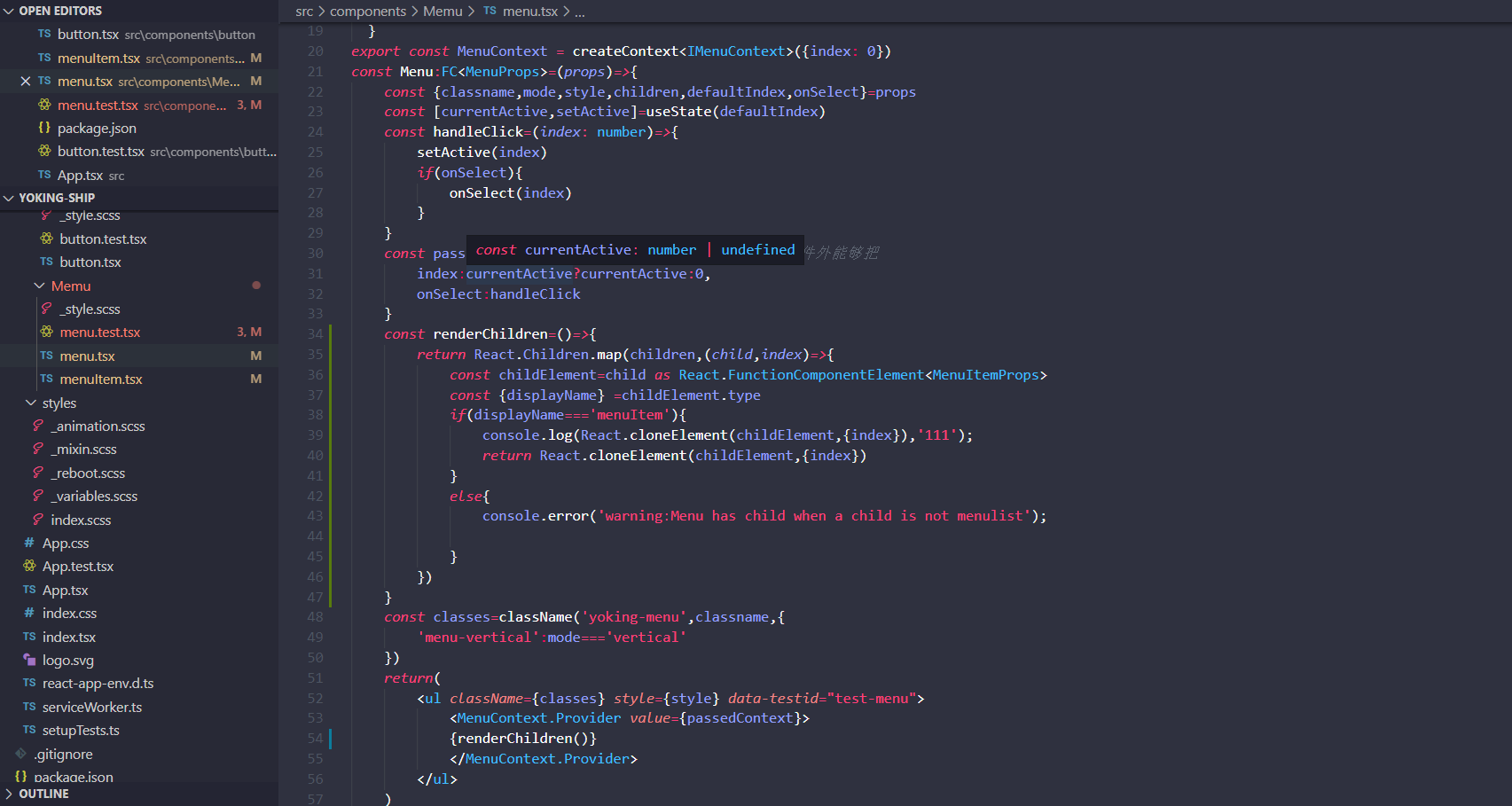The height and width of the screenshot is (806, 1512).
Task: Click TS icon beside menuItem.tsx in open editors
Action: [x=44, y=58]
